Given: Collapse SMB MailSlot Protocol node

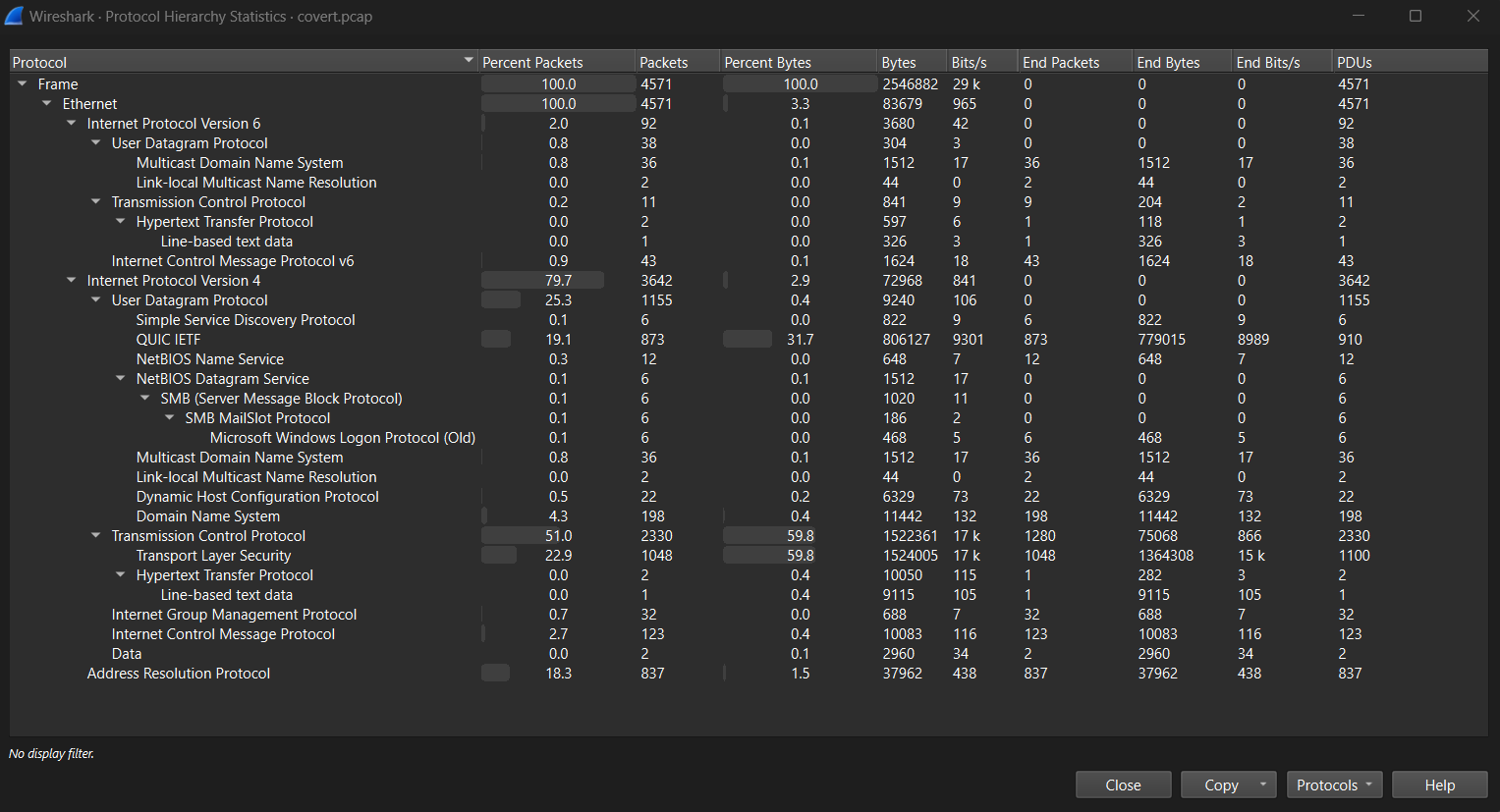Looking at the screenshot, I should click(169, 418).
